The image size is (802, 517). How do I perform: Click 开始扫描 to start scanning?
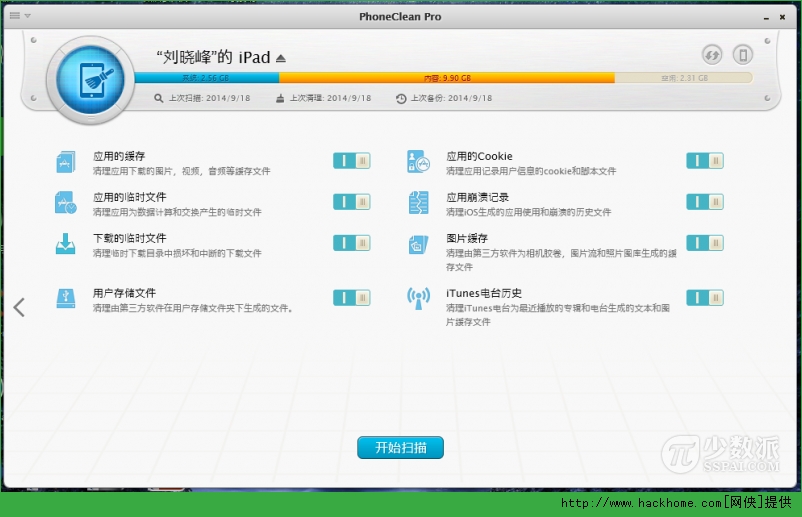click(400, 448)
